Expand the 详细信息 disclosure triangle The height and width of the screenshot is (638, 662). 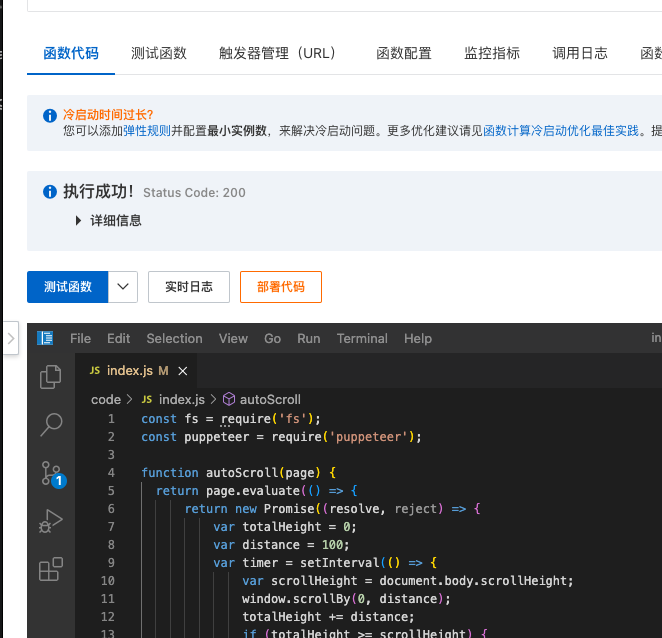click(x=78, y=220)
